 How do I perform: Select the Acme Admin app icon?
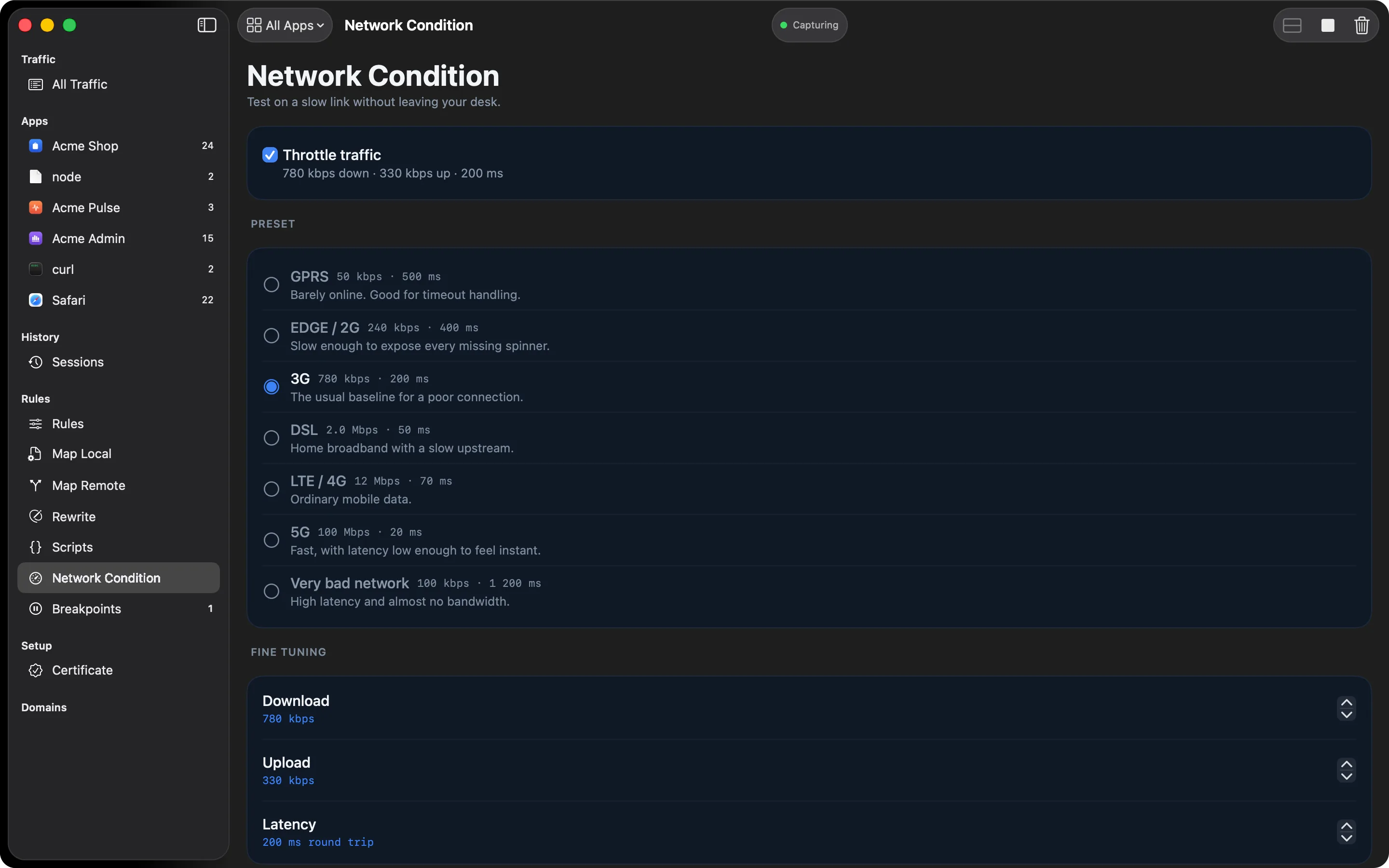(36, 238)
